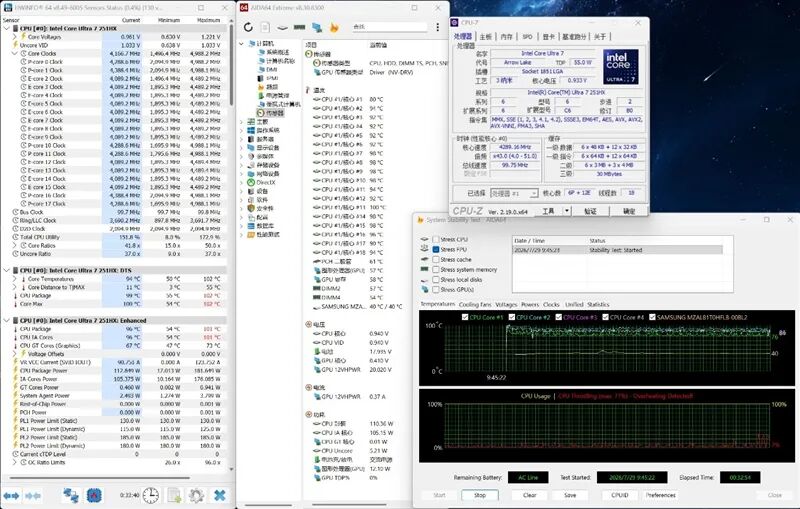Open the Voltages tab in stability test
This screenshot has height=509, width=800.
506,304
